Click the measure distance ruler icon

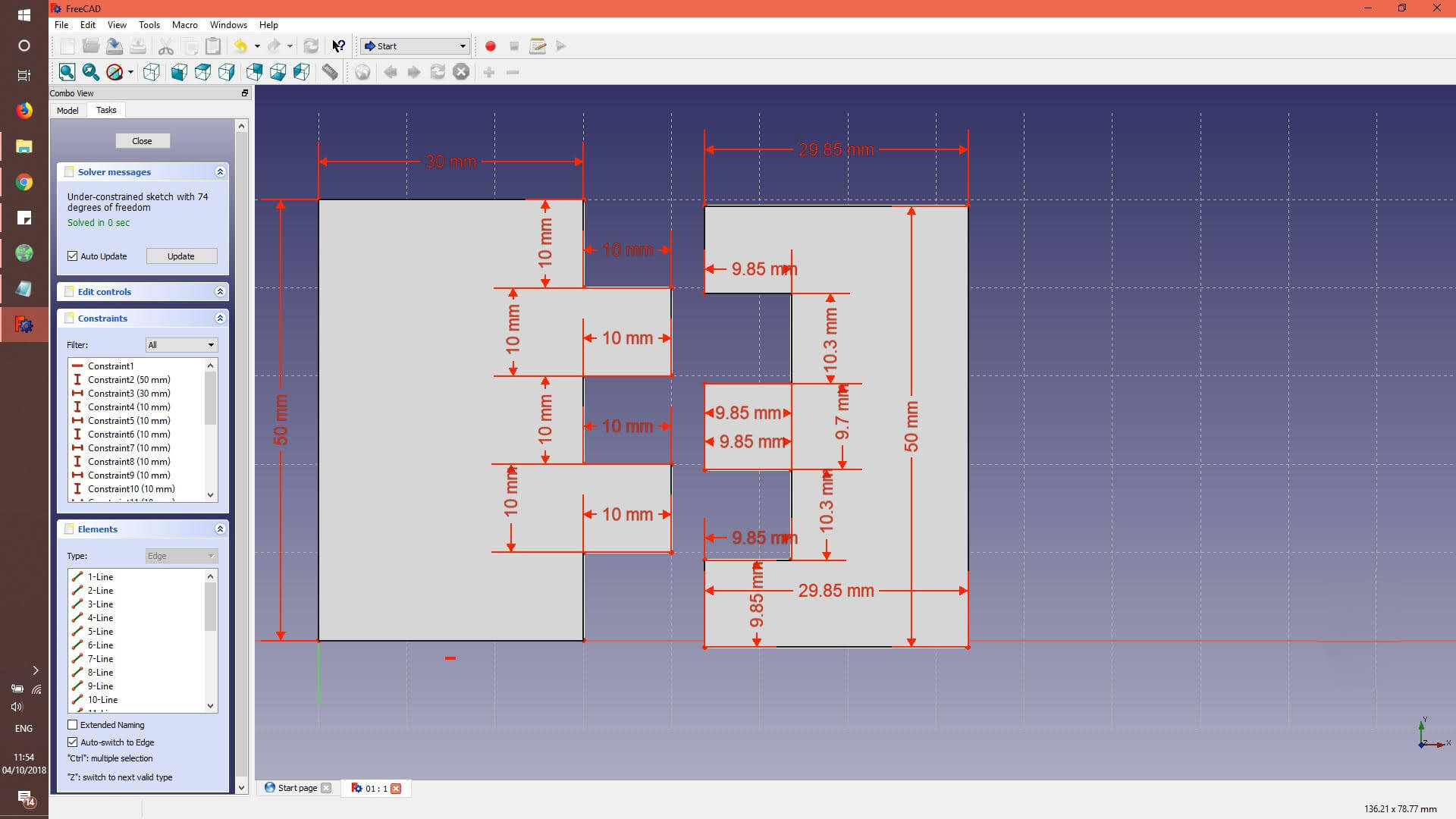click(330, 72)
